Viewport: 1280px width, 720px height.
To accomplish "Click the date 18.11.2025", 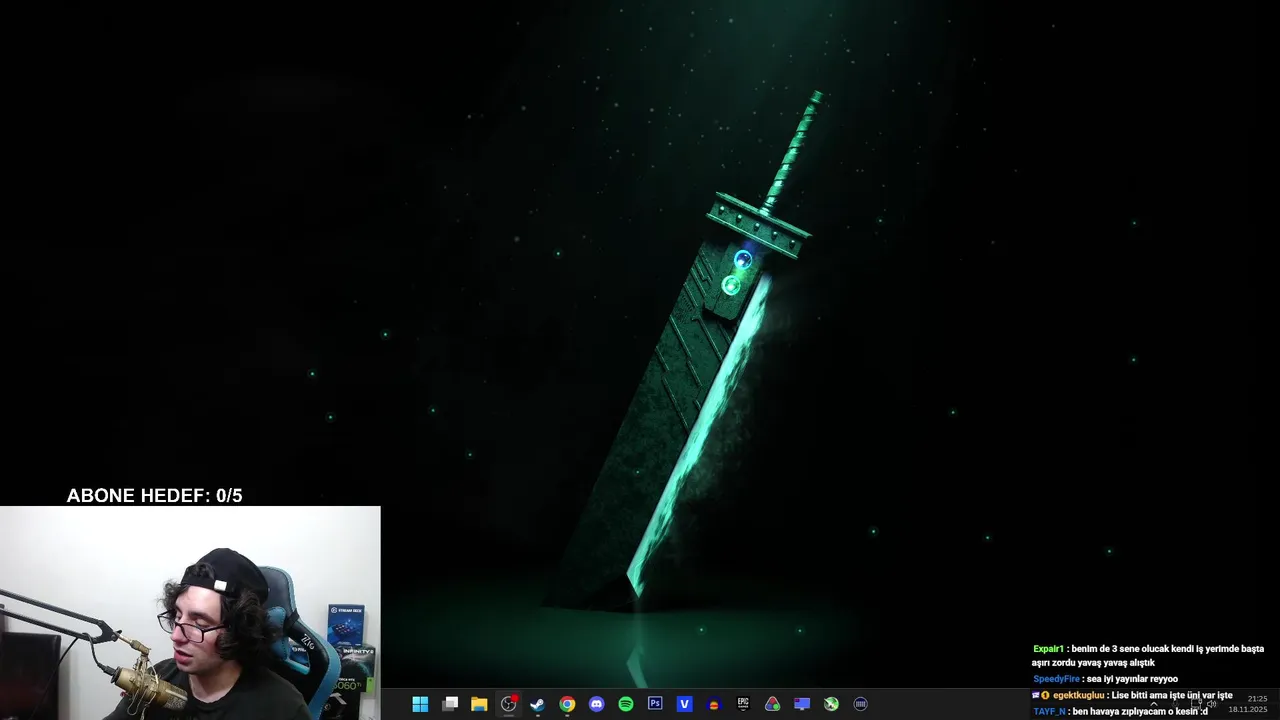I will tap(1248, 710).
